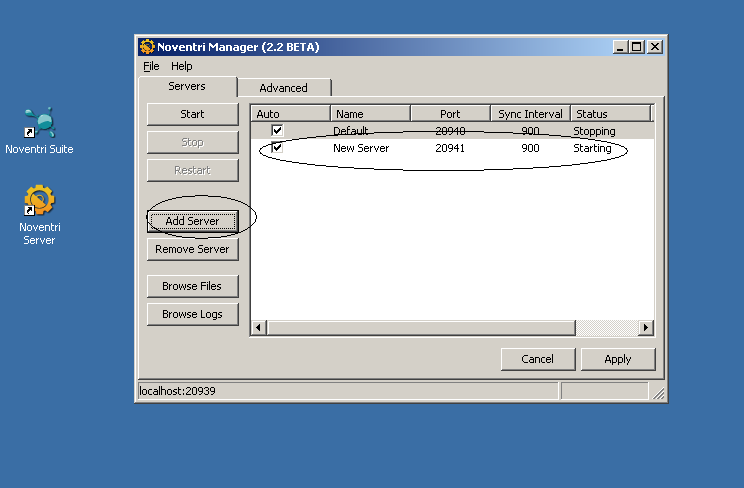744x488 pixels.
Task: Open the Help menu
Action: click(x=182, y=66)
